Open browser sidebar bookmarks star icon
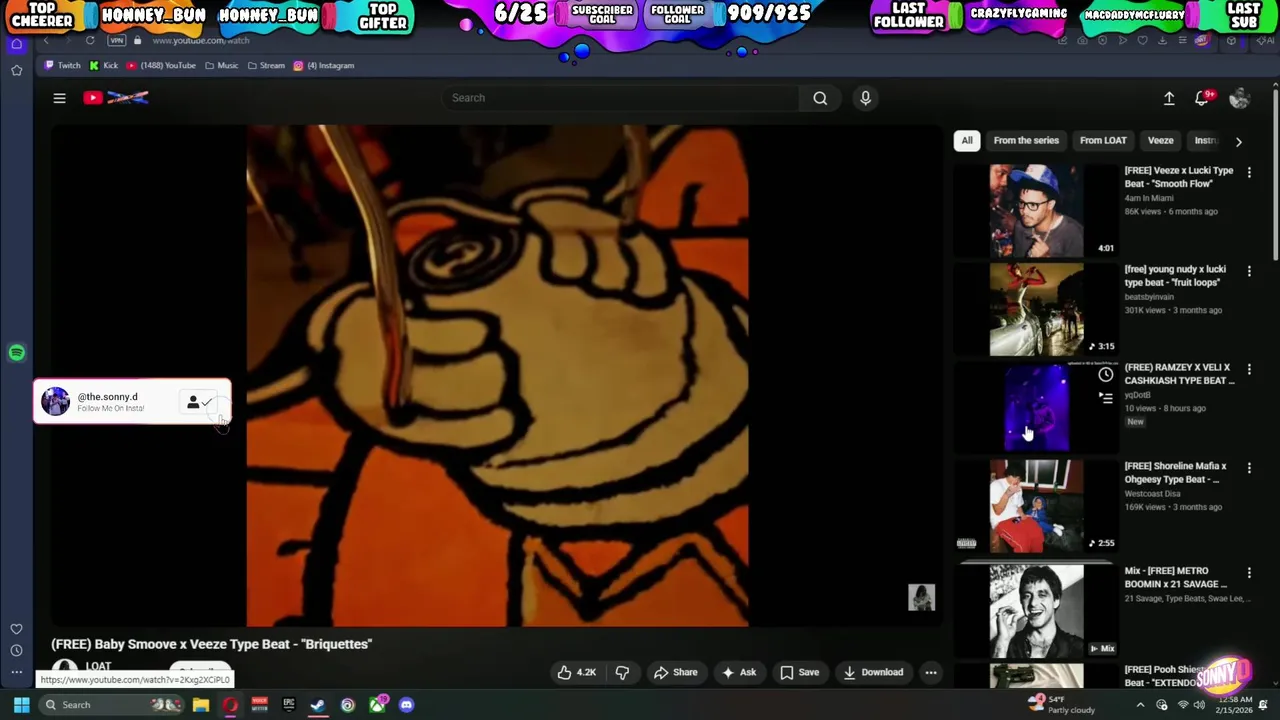This screenshot has height=720, width=1280. (x=17, y=70)
